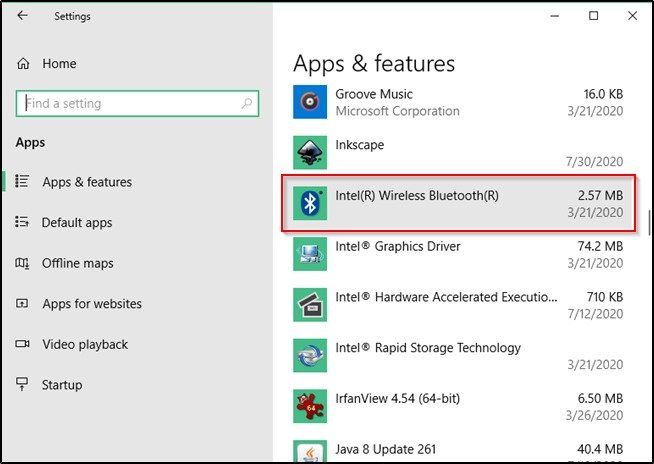This screenshot has width=654, height=464.
Task: Minimize the Settings window
Action: pos(555,16)
